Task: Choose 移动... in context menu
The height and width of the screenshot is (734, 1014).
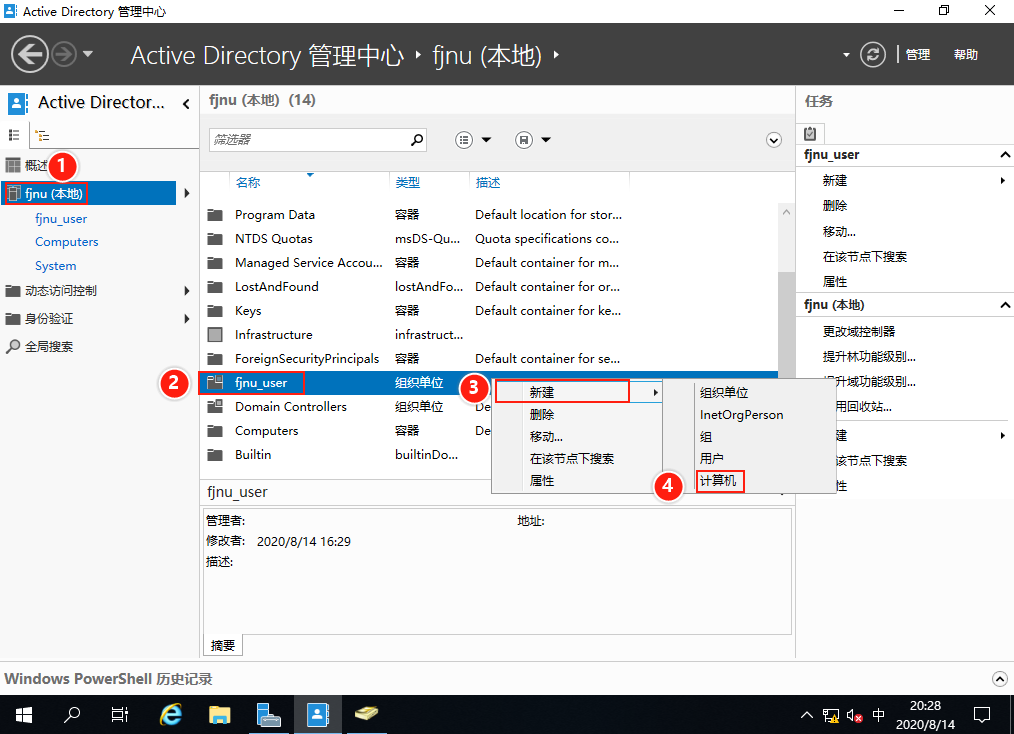Action: click(577, 437)
